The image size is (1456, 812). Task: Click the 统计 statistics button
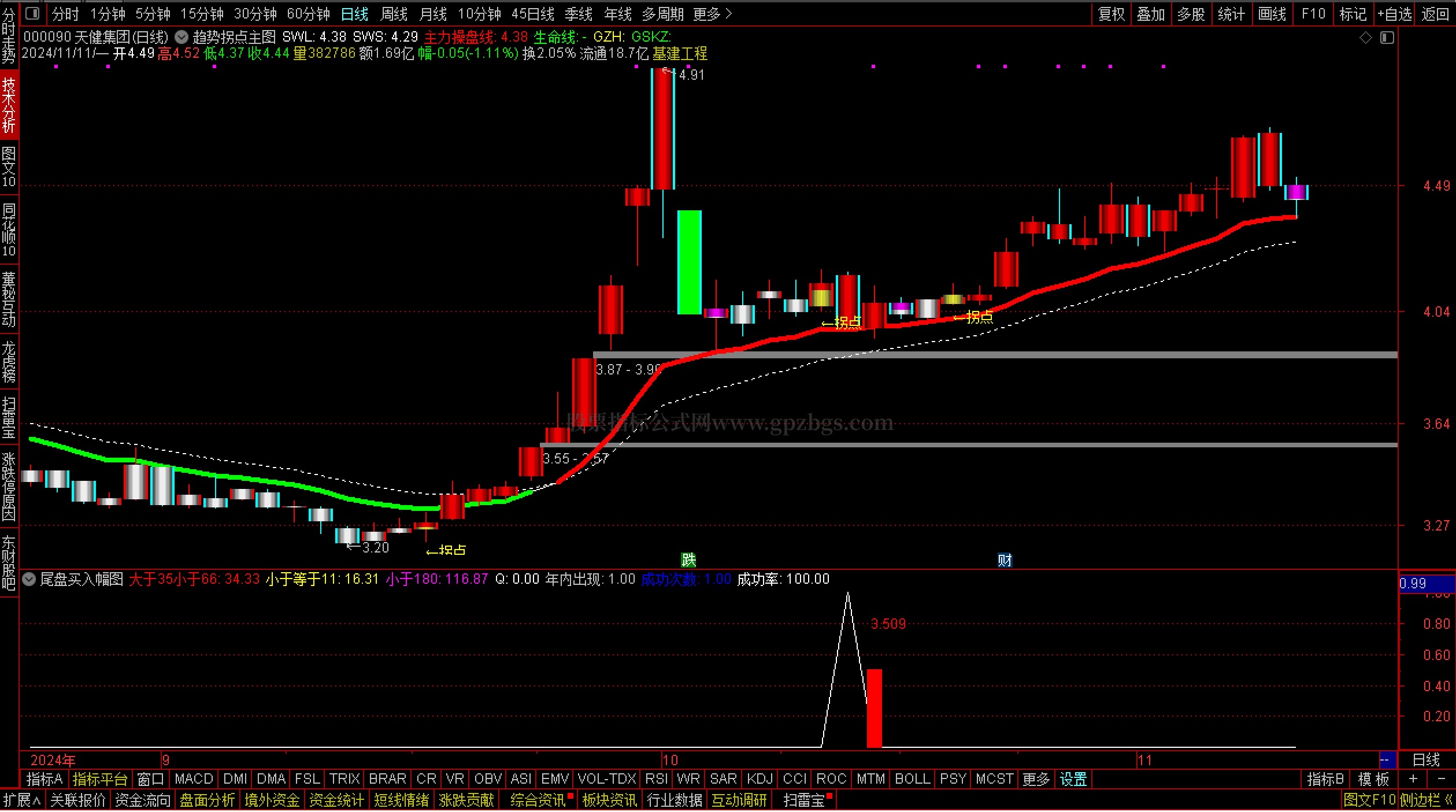point(1231,13)
